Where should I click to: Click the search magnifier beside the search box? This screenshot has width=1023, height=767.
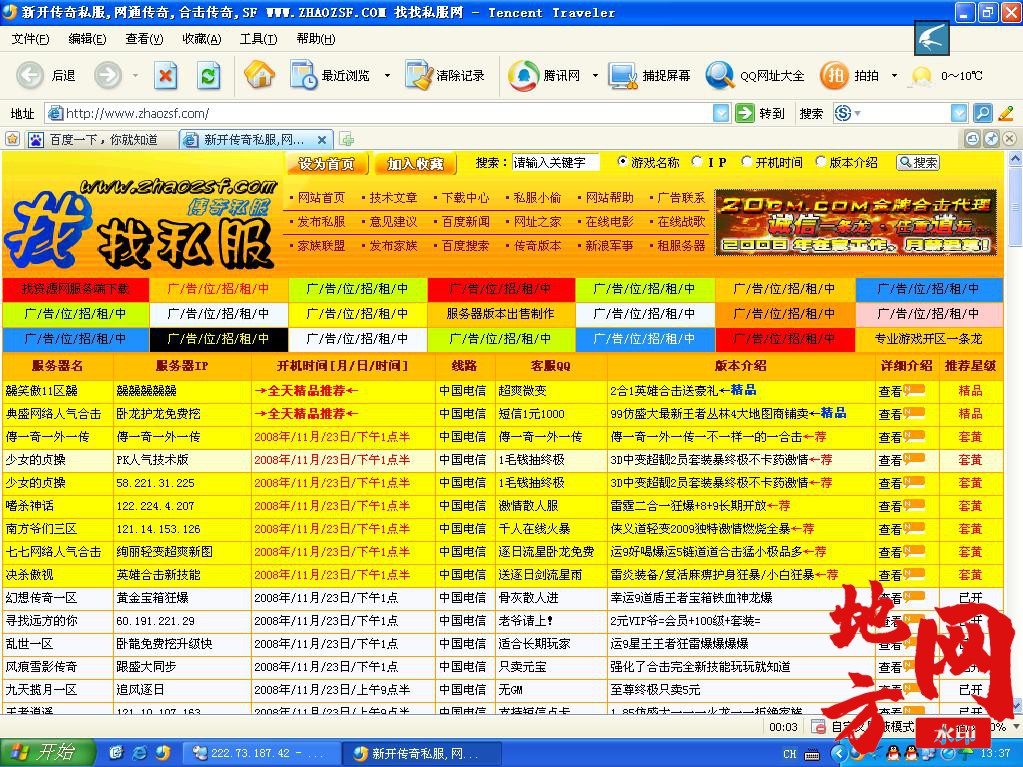coord(983,113)
